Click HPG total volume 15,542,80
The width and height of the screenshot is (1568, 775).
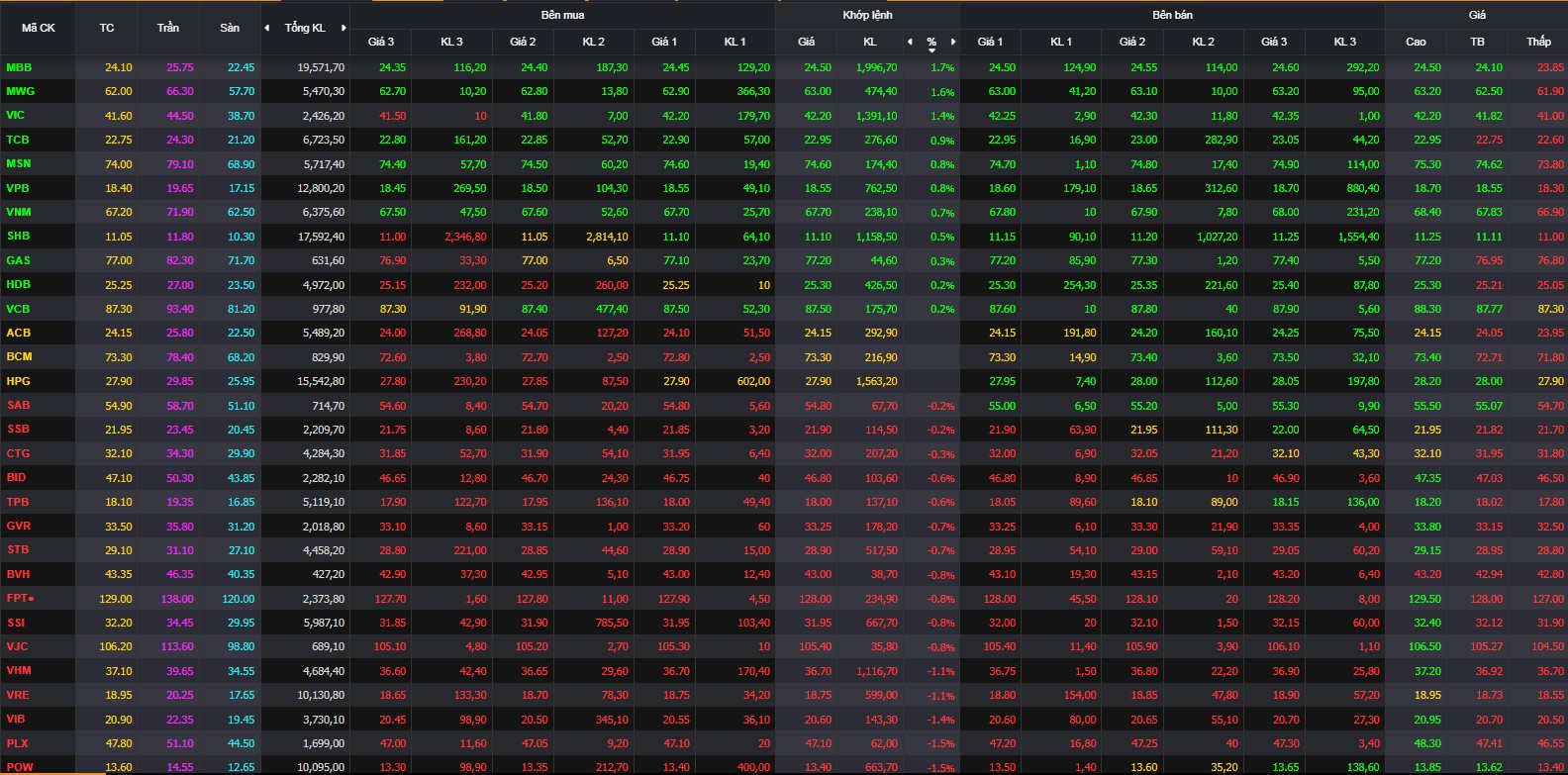[x=322, y=381]
